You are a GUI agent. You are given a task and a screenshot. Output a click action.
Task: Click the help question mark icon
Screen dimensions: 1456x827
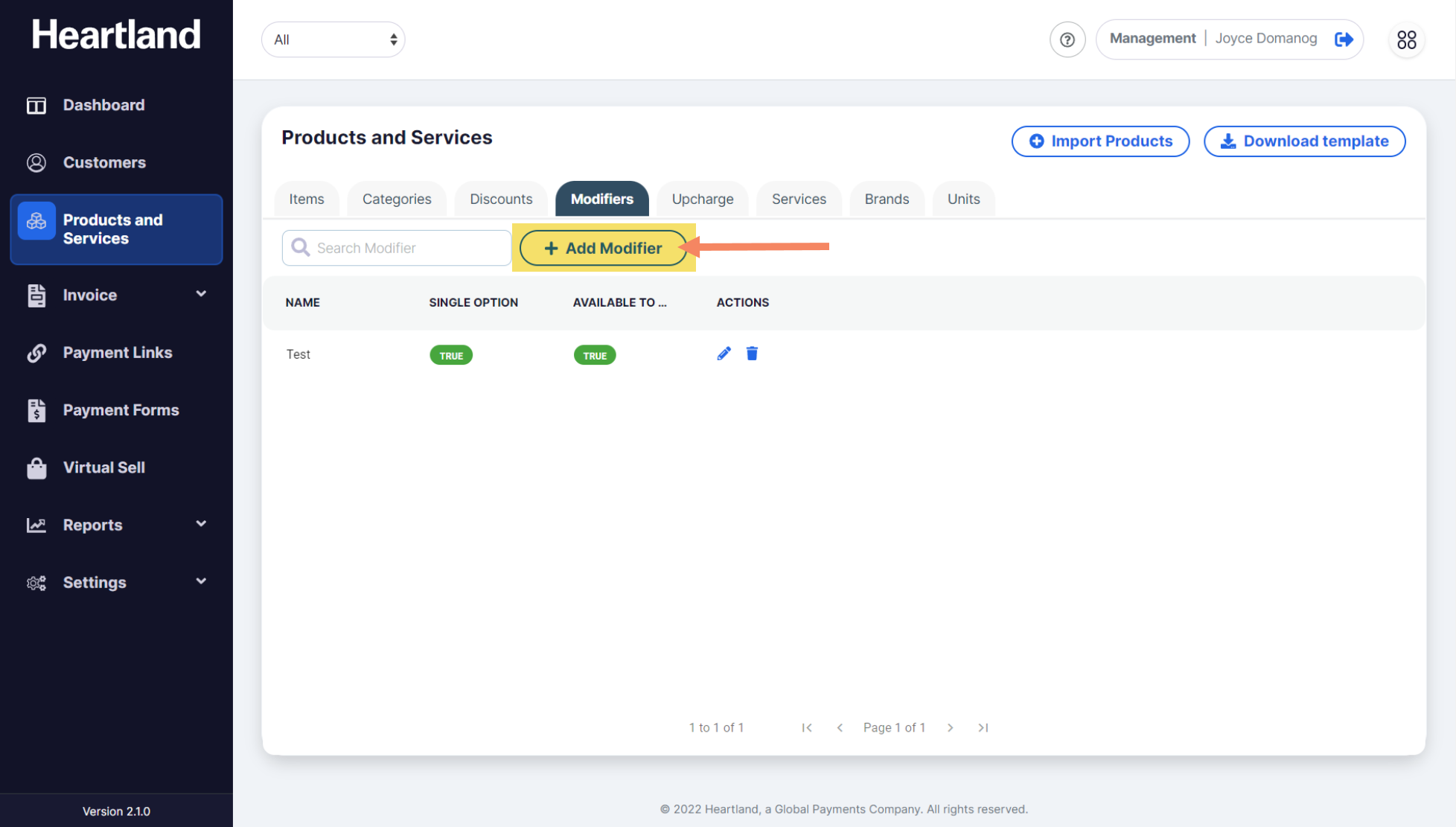(x=1067, y=39)
